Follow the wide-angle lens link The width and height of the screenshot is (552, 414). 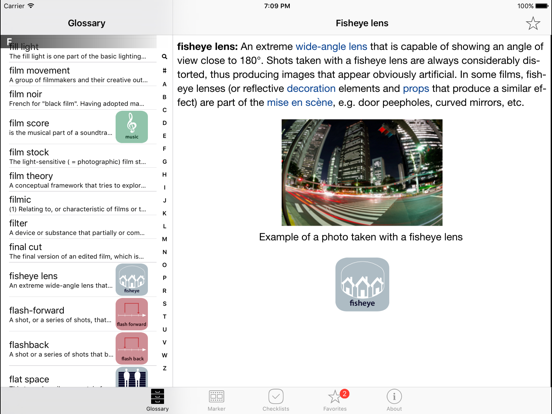(331, 46)
